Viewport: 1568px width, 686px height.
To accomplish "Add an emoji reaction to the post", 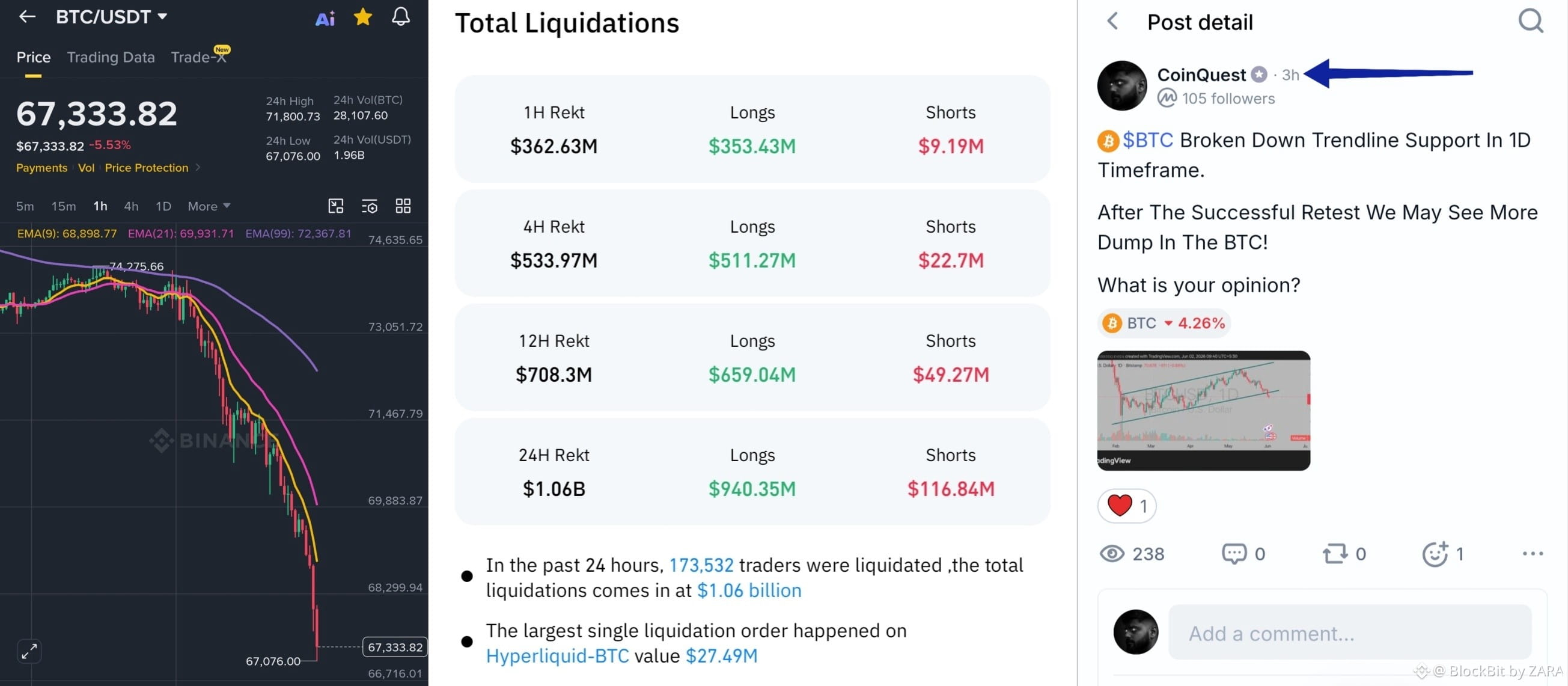I will click(1435, 554).
